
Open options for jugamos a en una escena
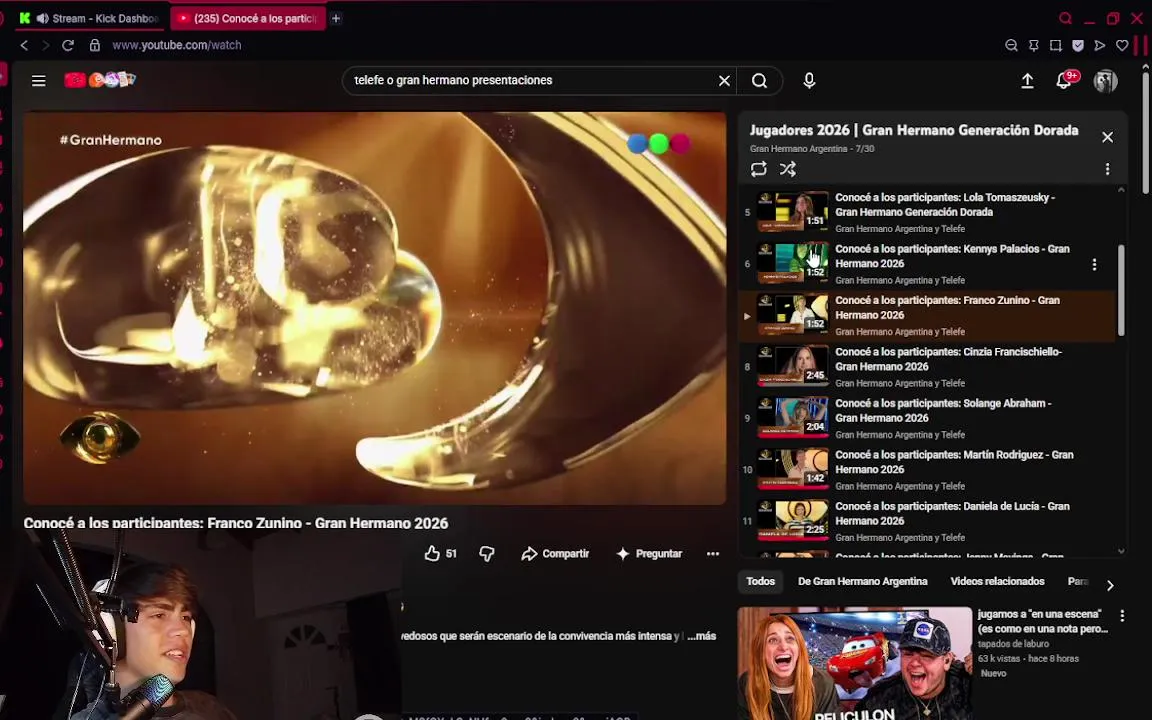click(x=1122, y=616)
